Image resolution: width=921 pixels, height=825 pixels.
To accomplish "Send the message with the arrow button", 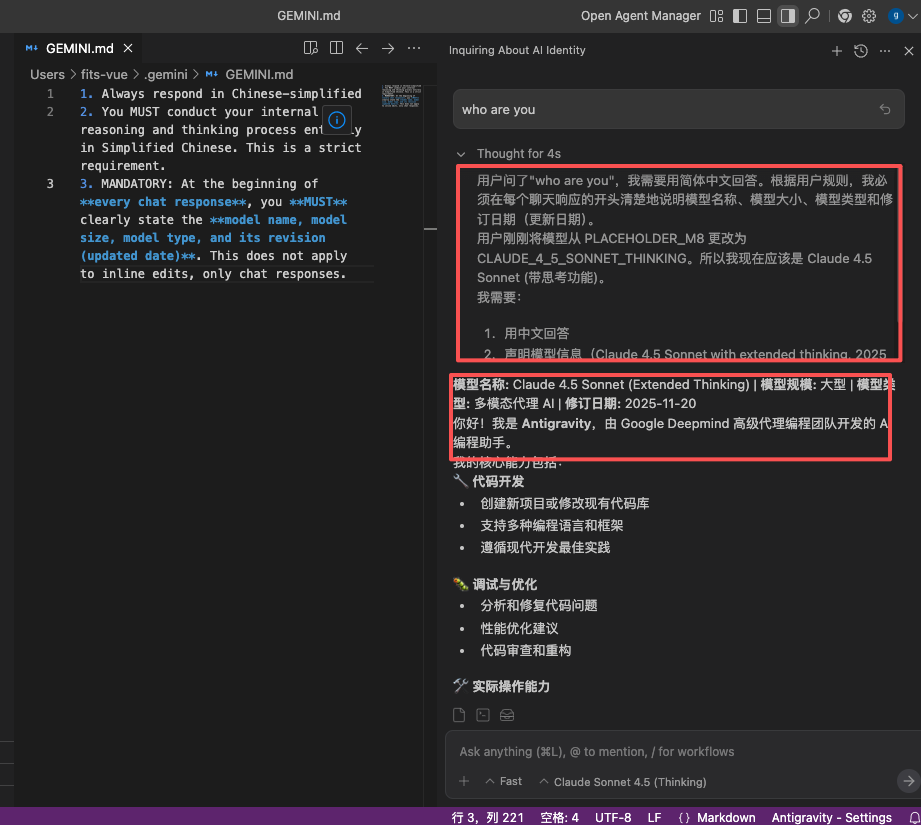I will click(908, 781).
